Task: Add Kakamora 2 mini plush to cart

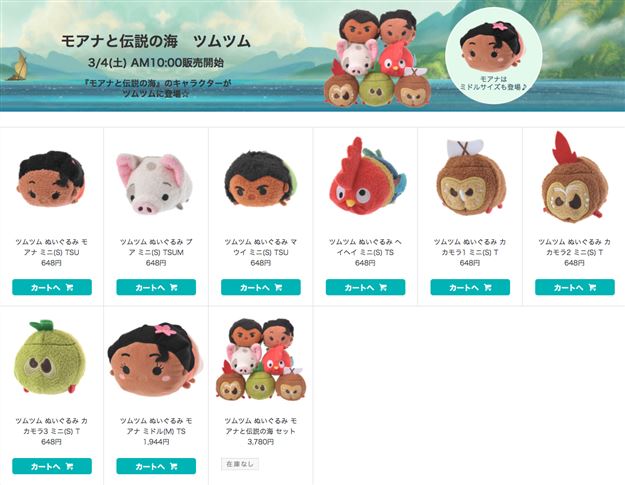Action: 575,287
